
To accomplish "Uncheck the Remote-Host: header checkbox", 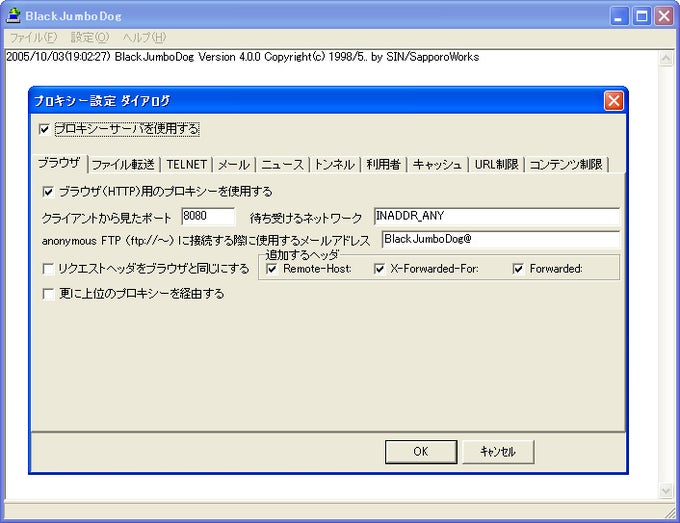I will point(272,269).
